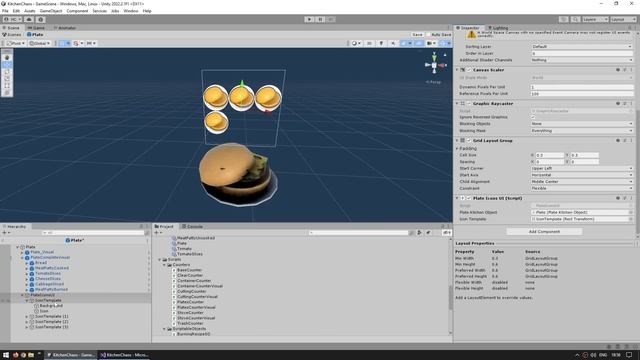This screenshot has height=360, width=640.
Task: Switch to the Console tab
Action: coord(192,226)
